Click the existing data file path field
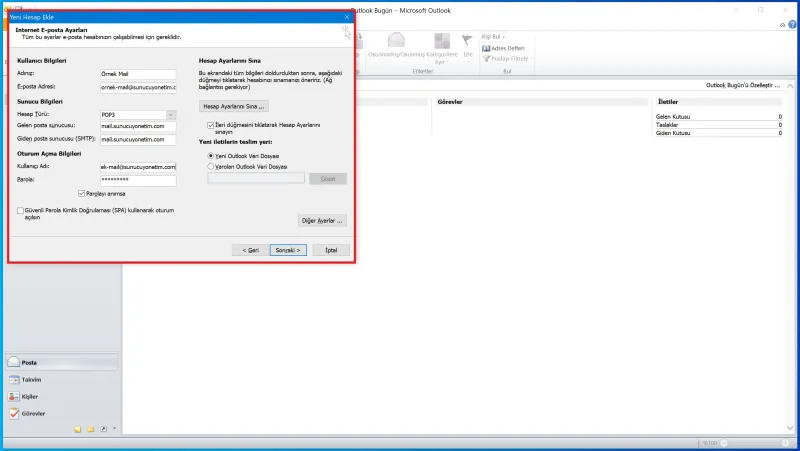The height and width of the screenshot is (451, 800). pyautogui.click(x=256, y=178)
